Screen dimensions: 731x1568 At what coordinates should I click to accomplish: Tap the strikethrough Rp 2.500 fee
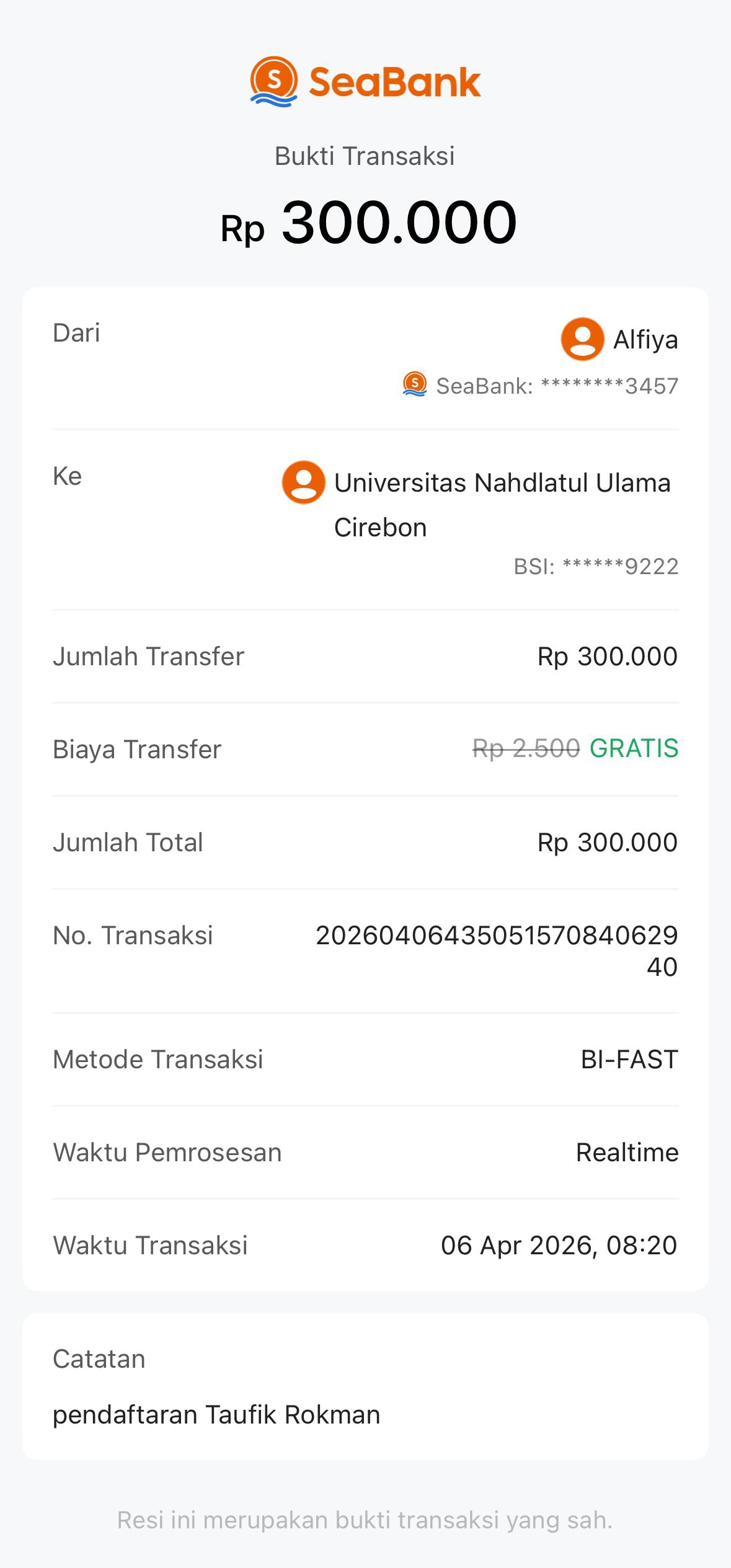(526, 748)
